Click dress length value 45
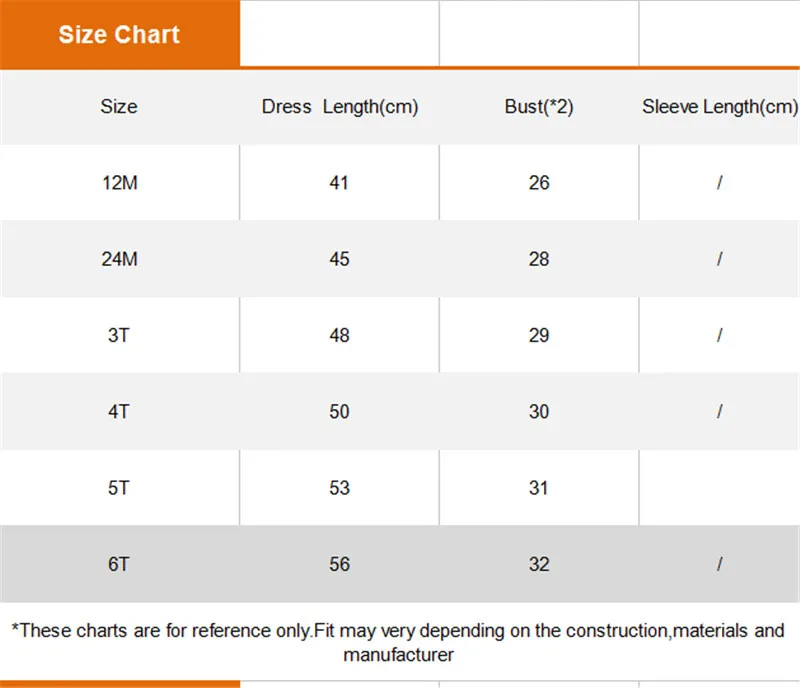 (x=339, y=259)
